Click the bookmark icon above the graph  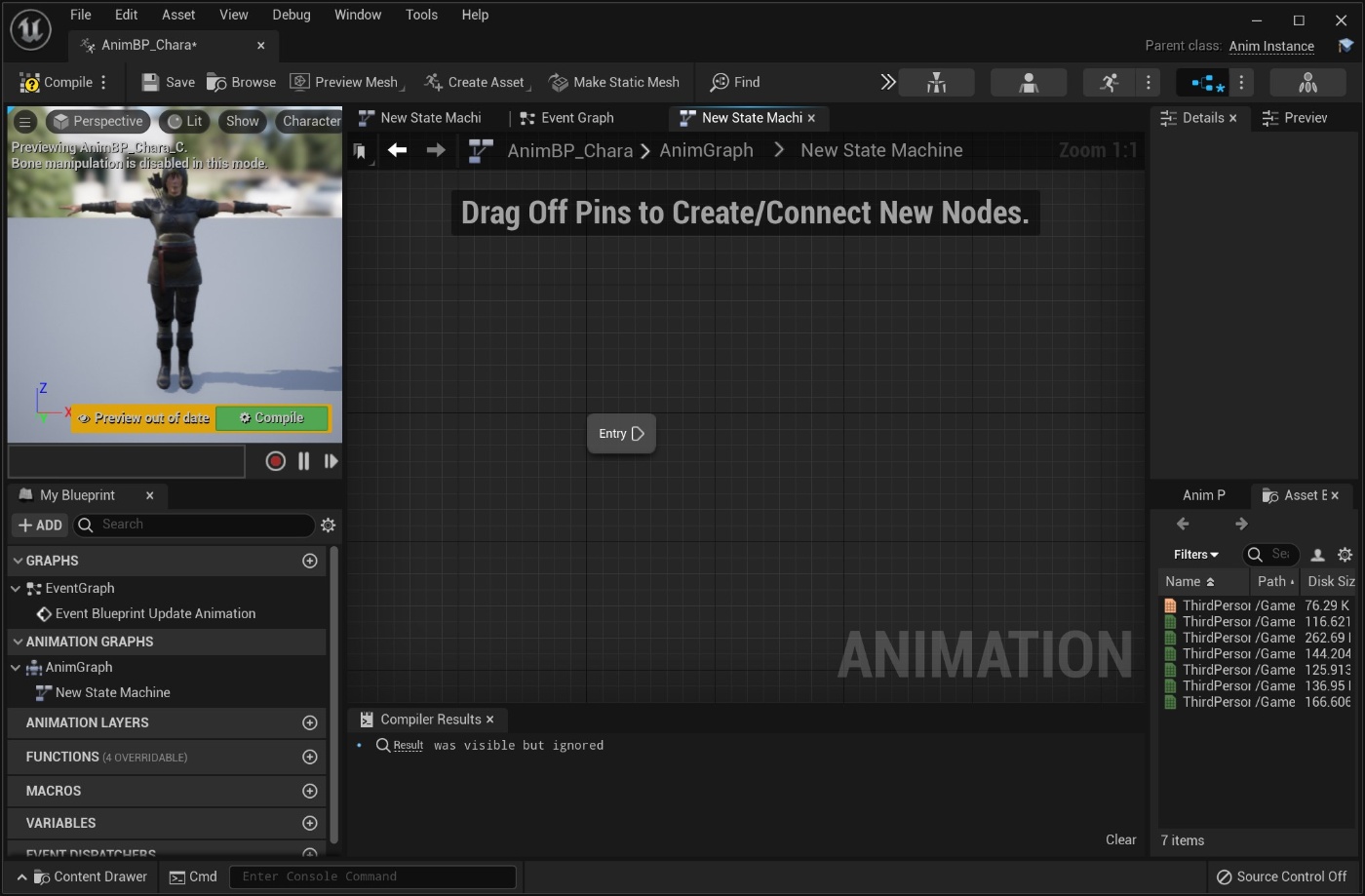361,150
